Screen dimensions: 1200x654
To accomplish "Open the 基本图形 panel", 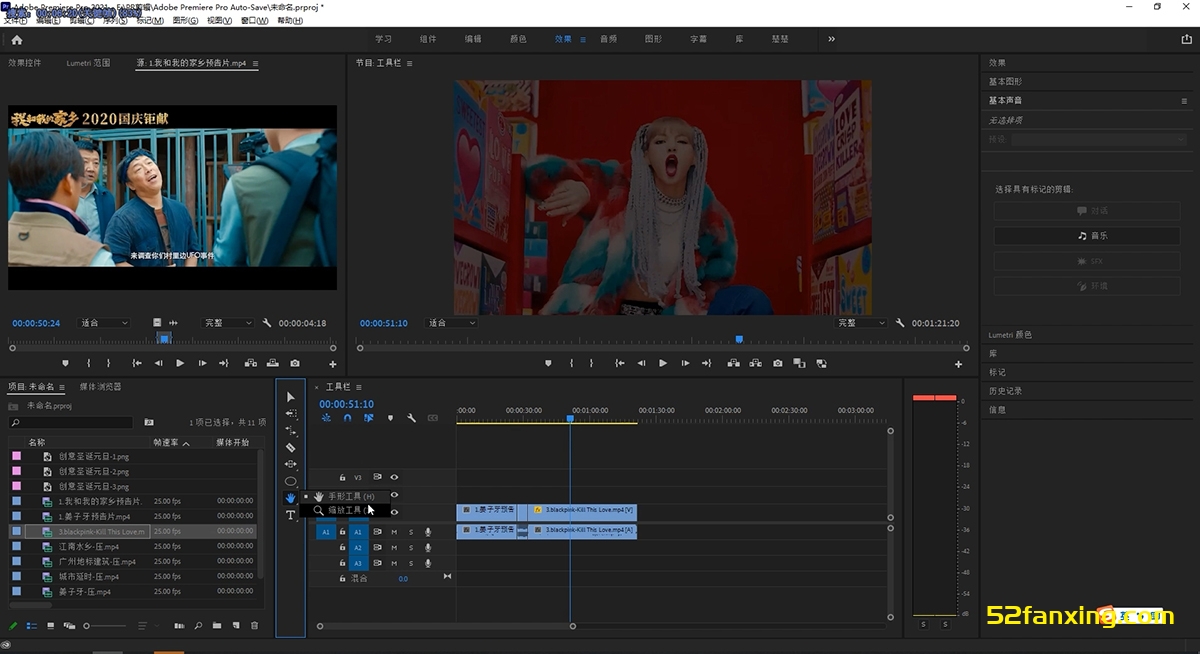I will 1006,81.
